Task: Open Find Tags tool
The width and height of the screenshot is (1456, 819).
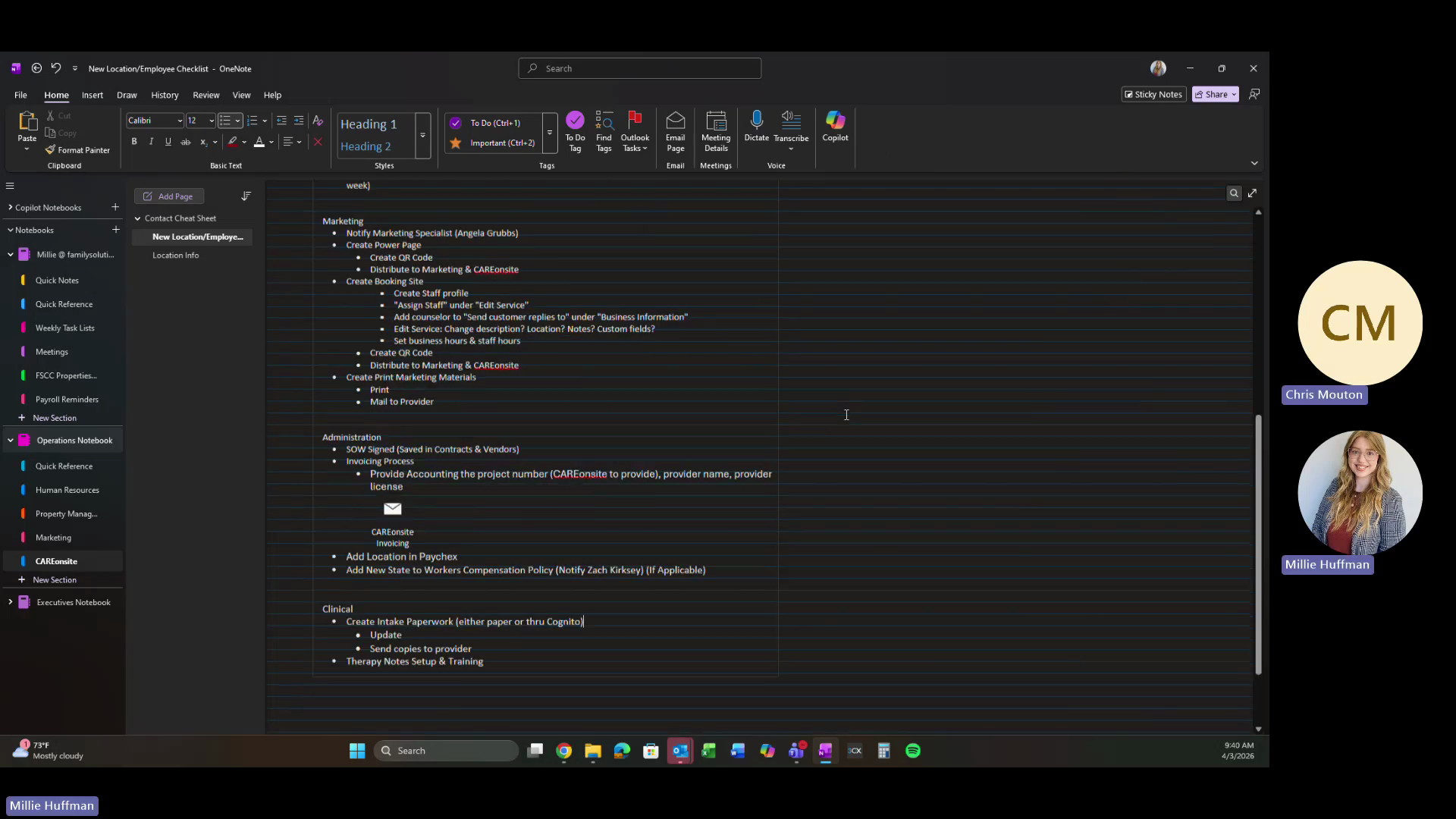Action: click(x=604, y=131)
